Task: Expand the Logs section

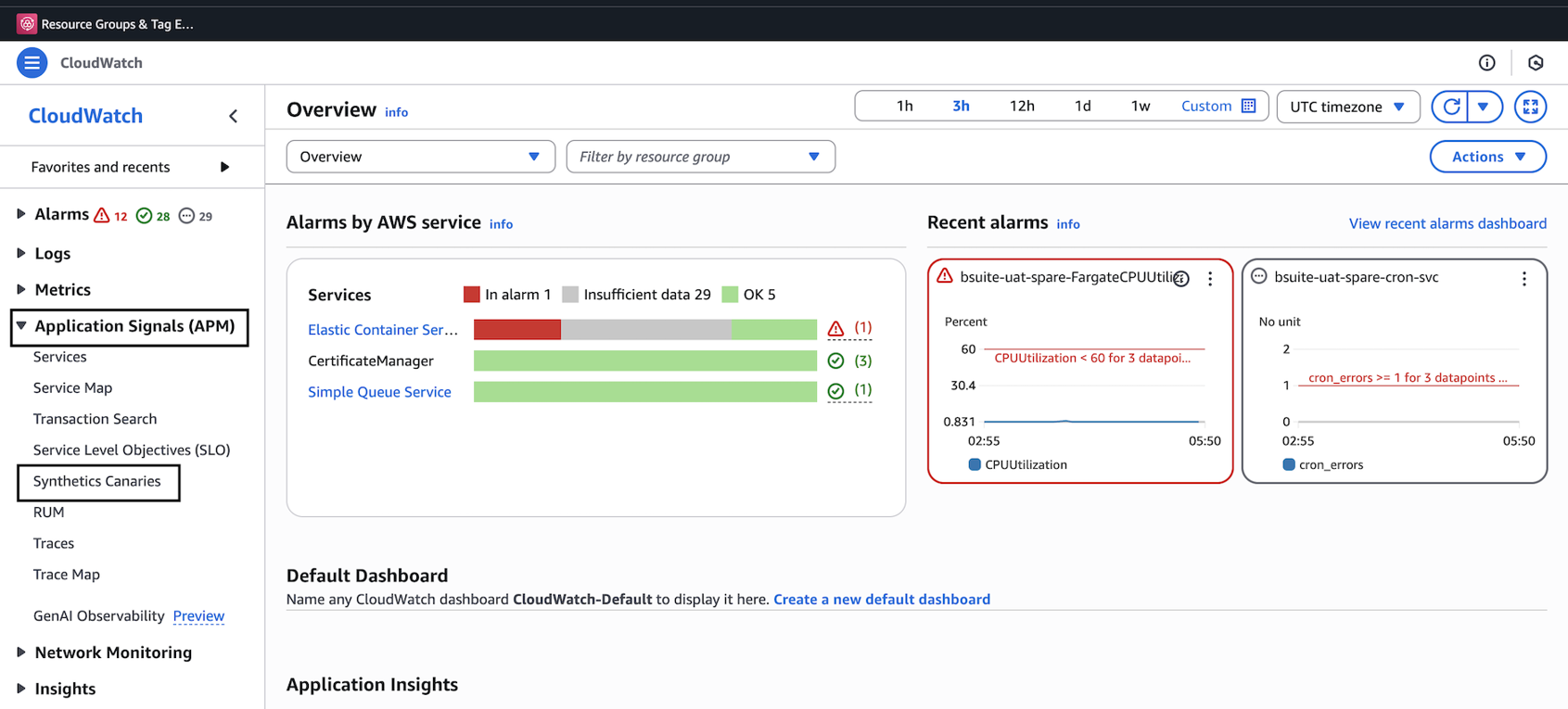Action: click(x=20, y=253)
